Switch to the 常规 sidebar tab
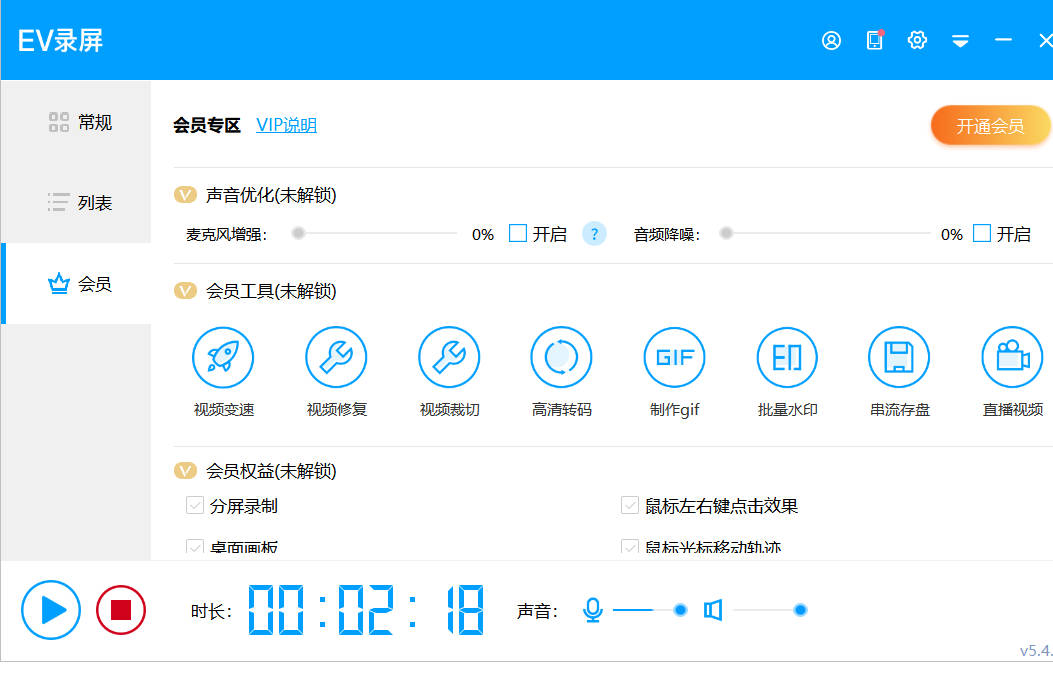 pyautogui.click(x=80, y=122)
